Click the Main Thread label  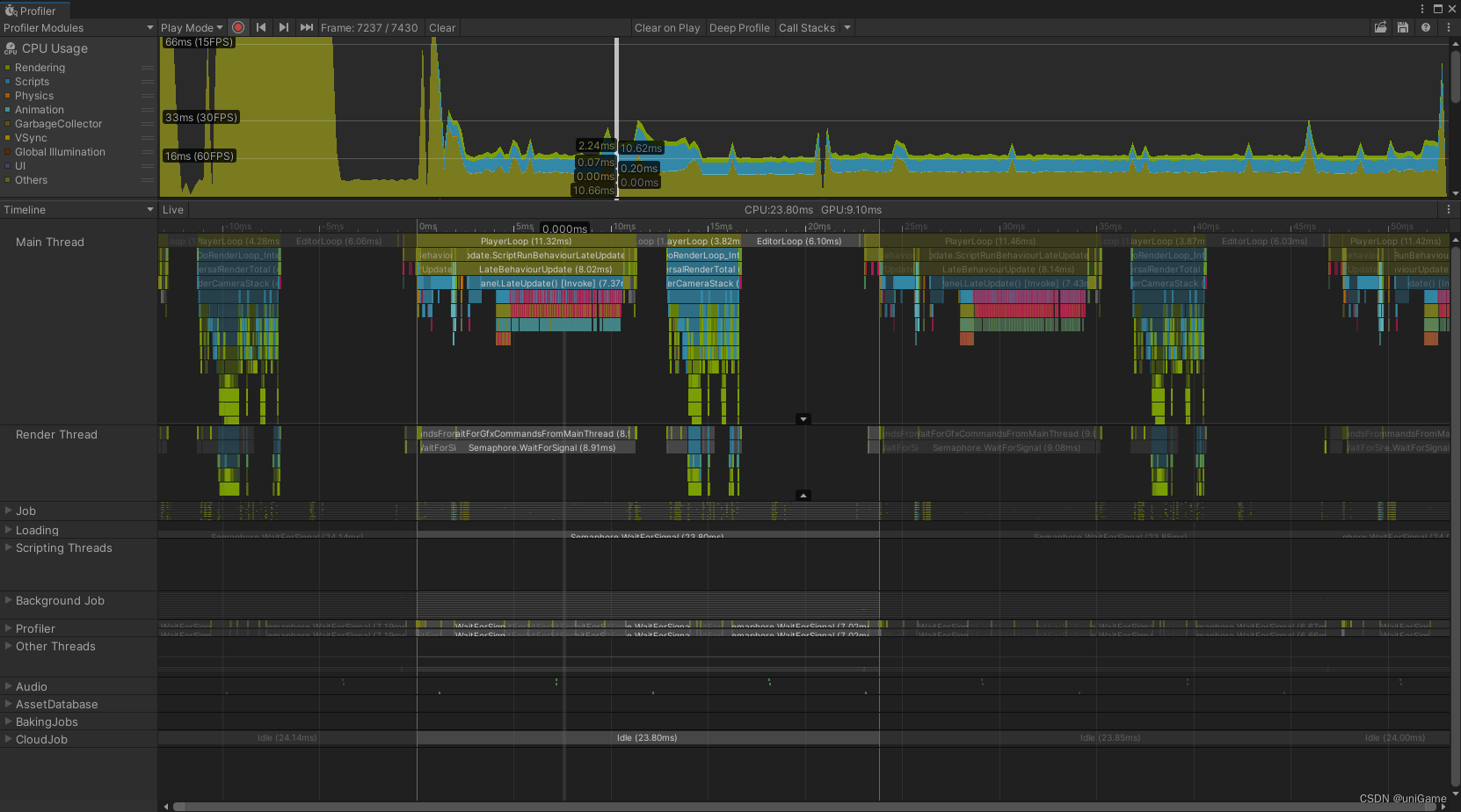tap(50, 242)
